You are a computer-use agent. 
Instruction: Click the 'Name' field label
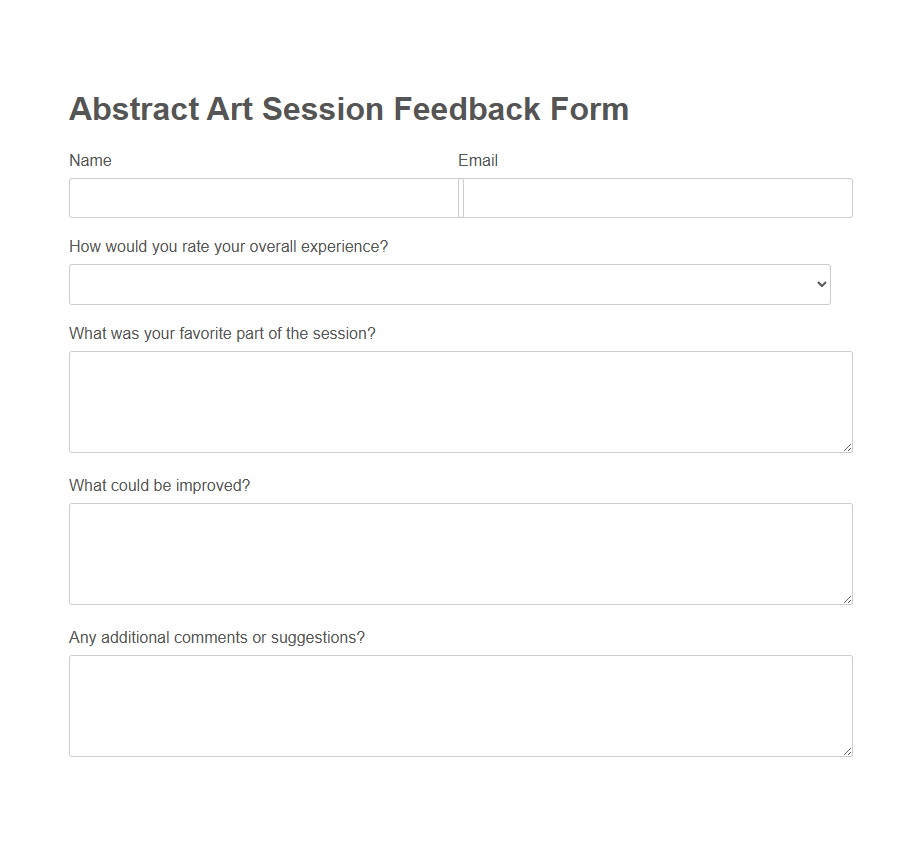point(90,160)
